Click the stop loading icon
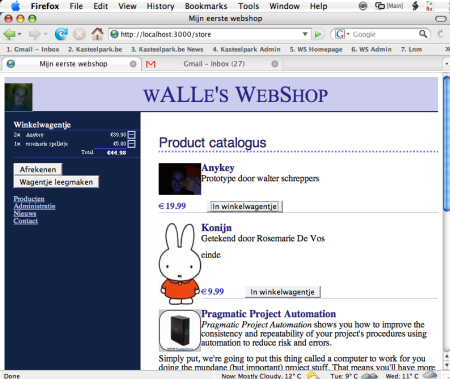The width and height of the screenshot is (450, 379). click(79, 34)
